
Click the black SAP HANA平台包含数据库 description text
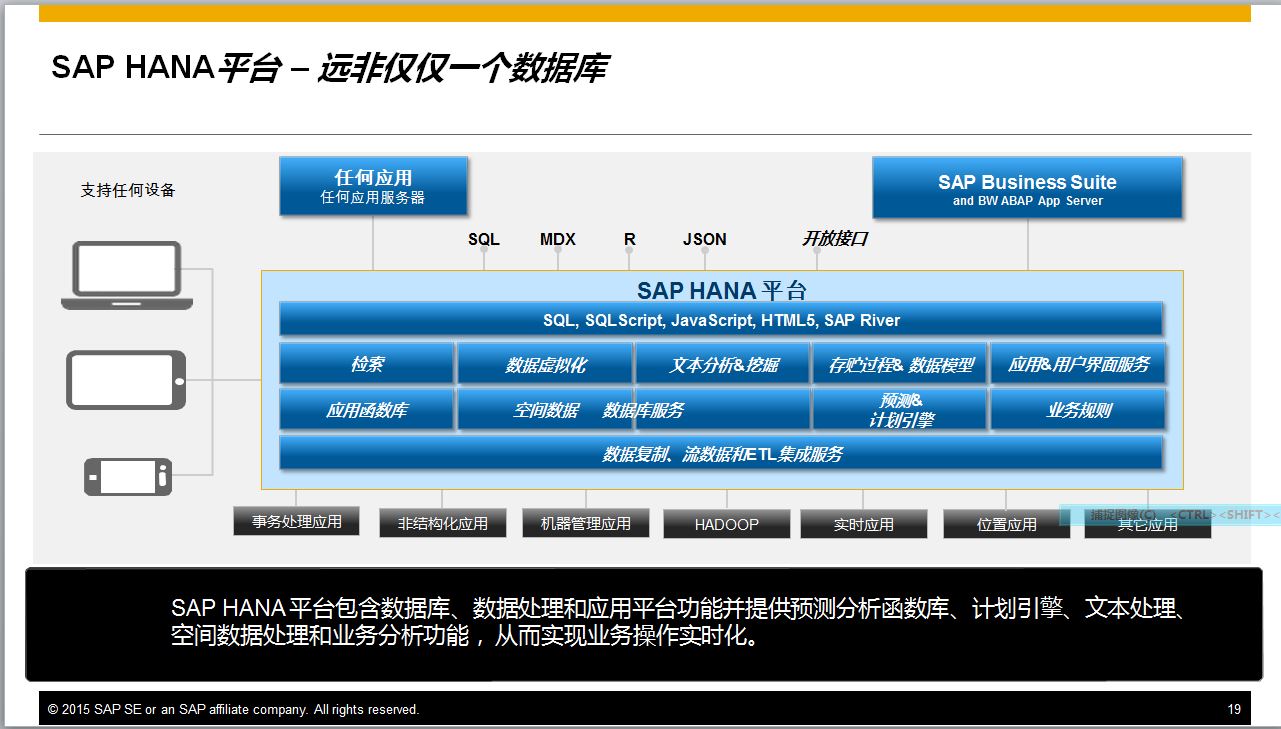click(x=678, y=622)
